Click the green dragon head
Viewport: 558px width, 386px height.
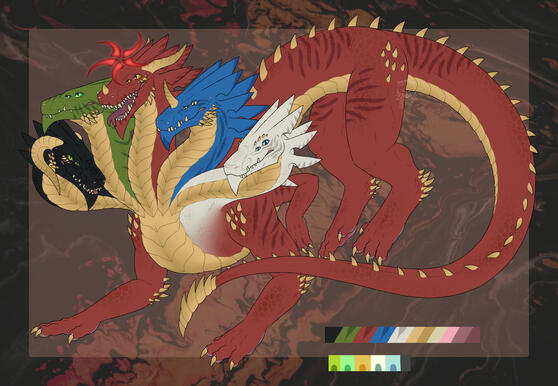tap(71, 101)
